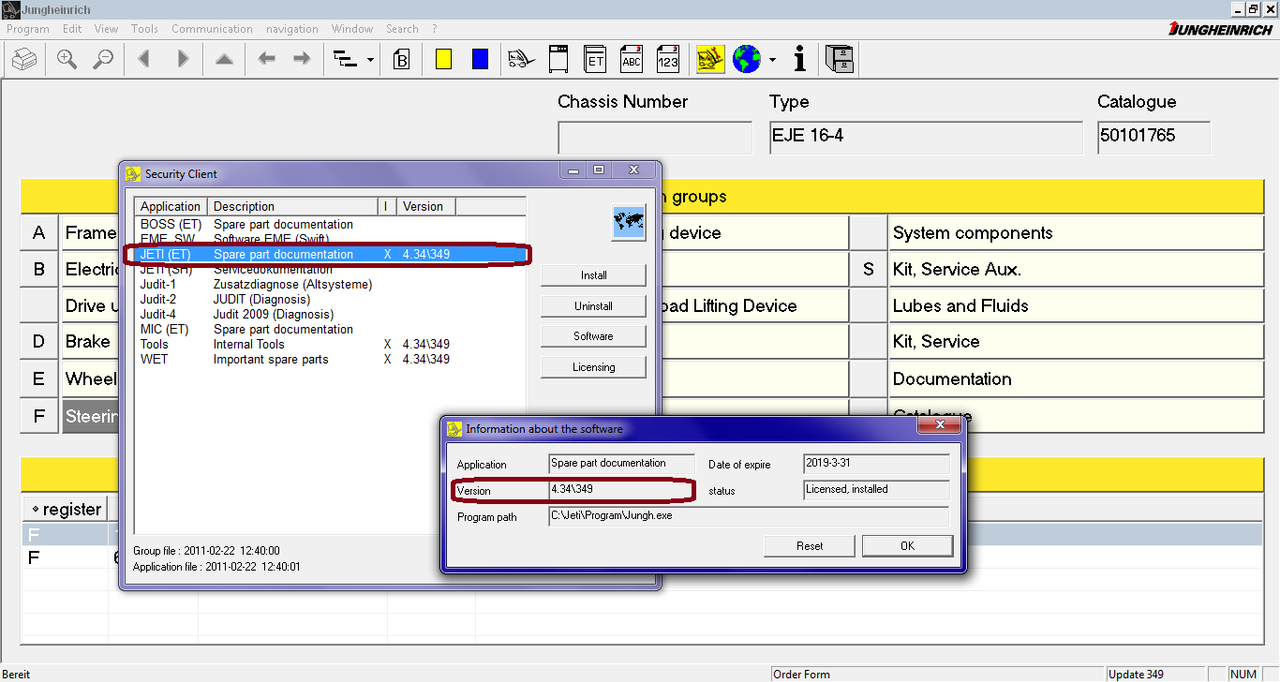The image size is (1280, 682).
Task: Click the ABC search toolbar icon
Action: point(631,60)
